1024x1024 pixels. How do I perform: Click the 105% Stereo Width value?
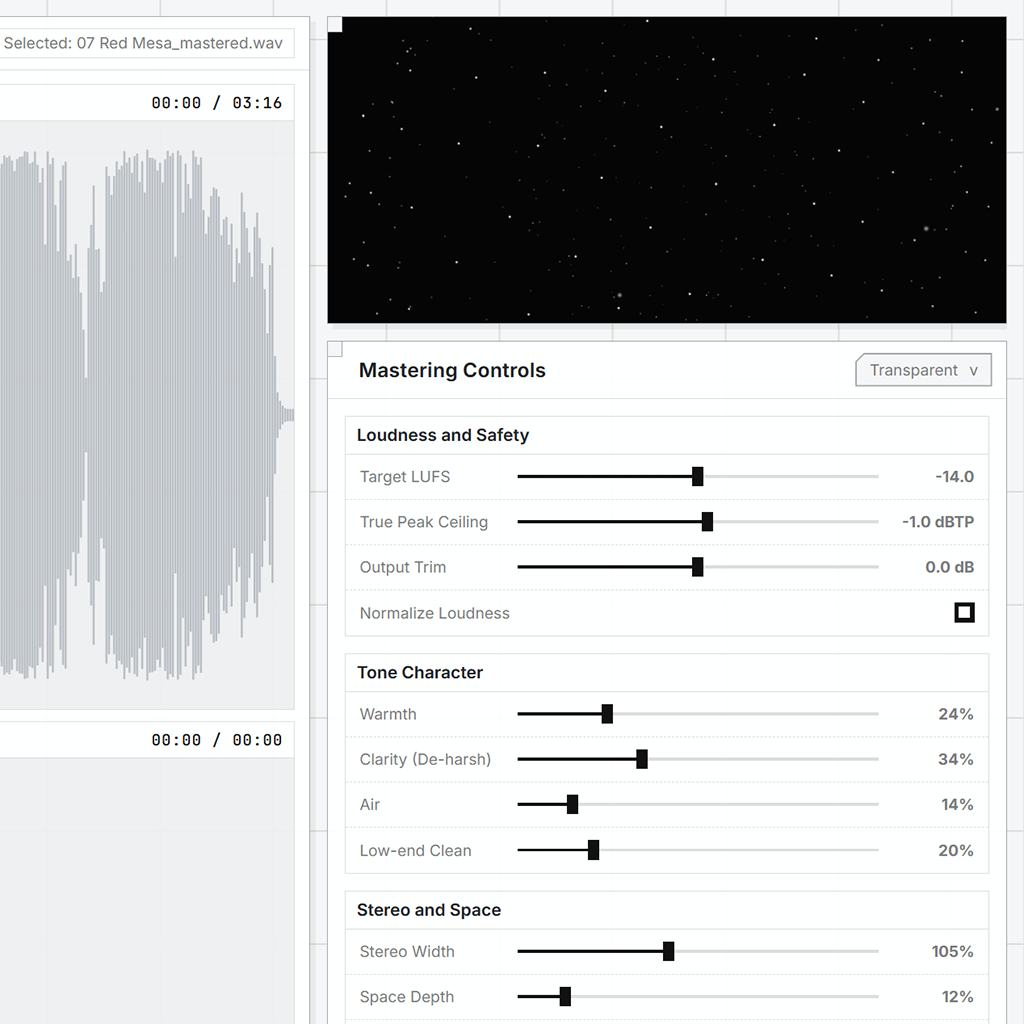[x=951, y=952]
